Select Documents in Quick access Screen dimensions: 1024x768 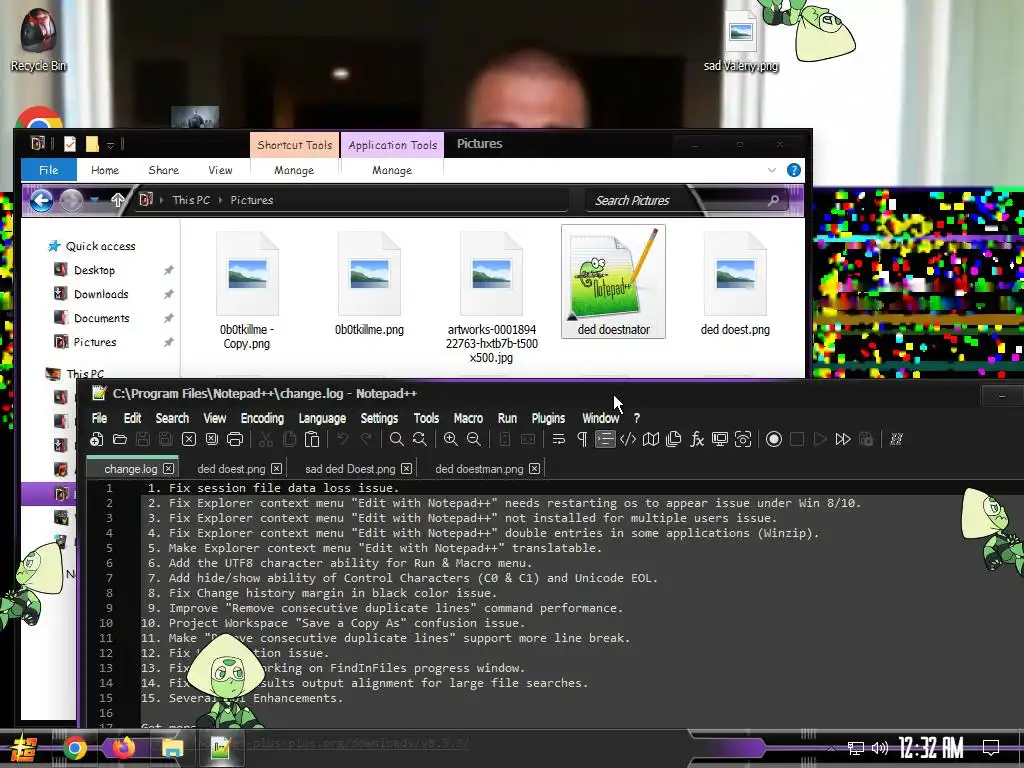coord(102,318)
